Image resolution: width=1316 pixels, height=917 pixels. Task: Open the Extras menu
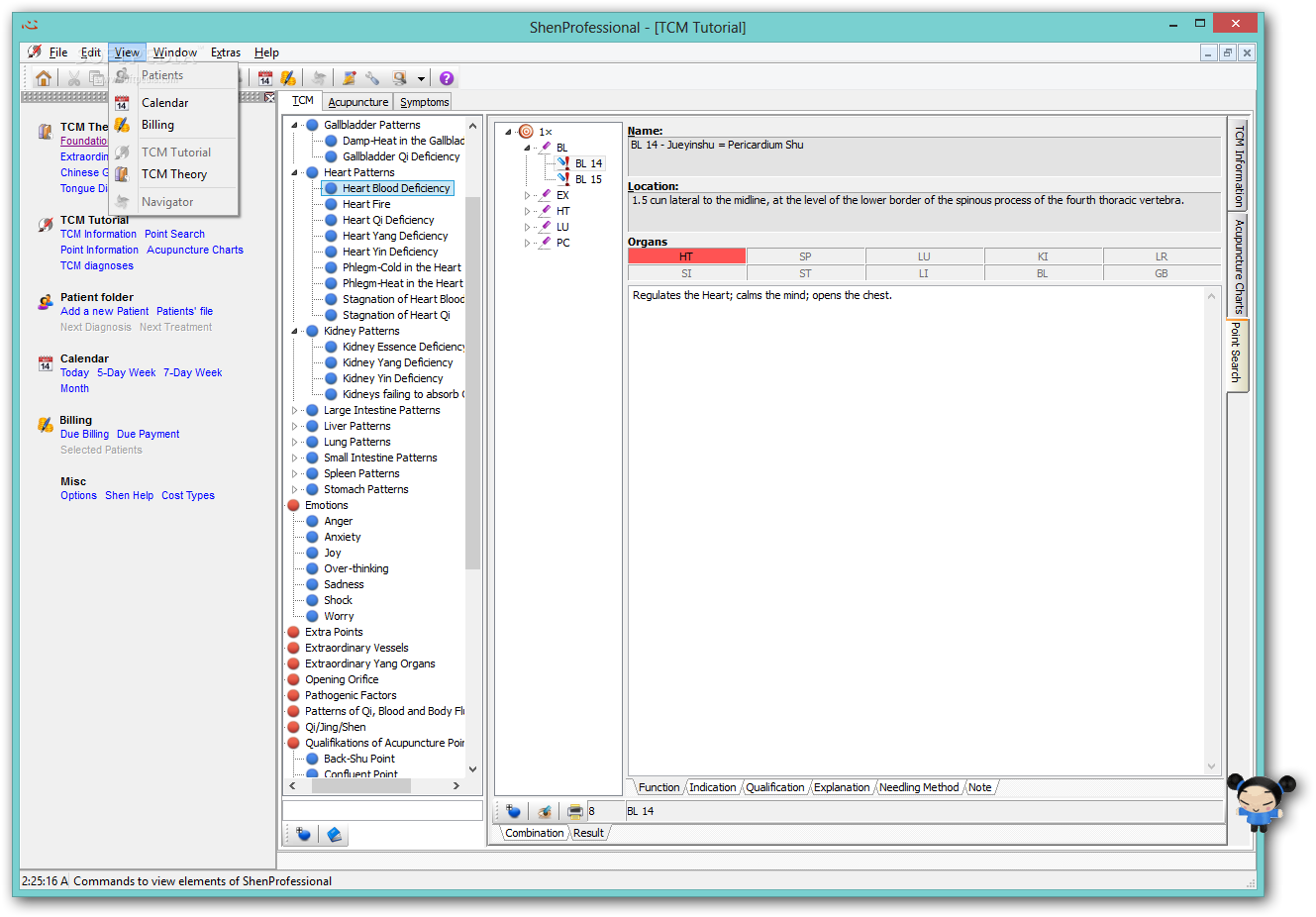[x=226, y=52]
